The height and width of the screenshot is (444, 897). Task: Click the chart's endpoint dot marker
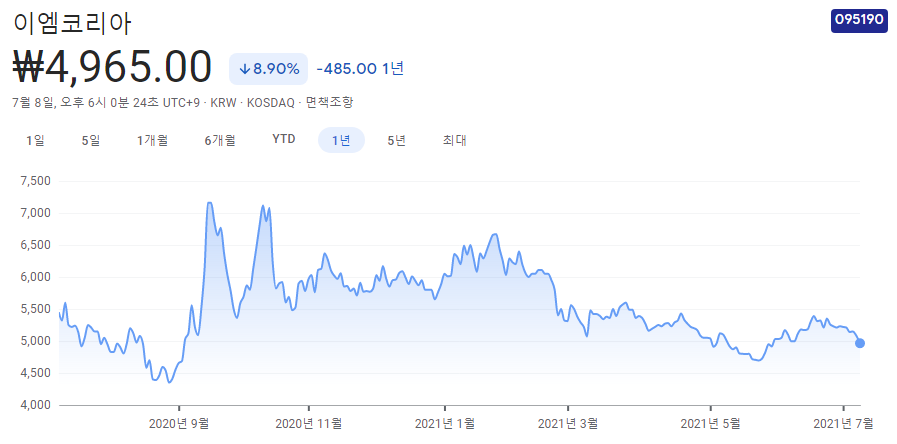859,343
